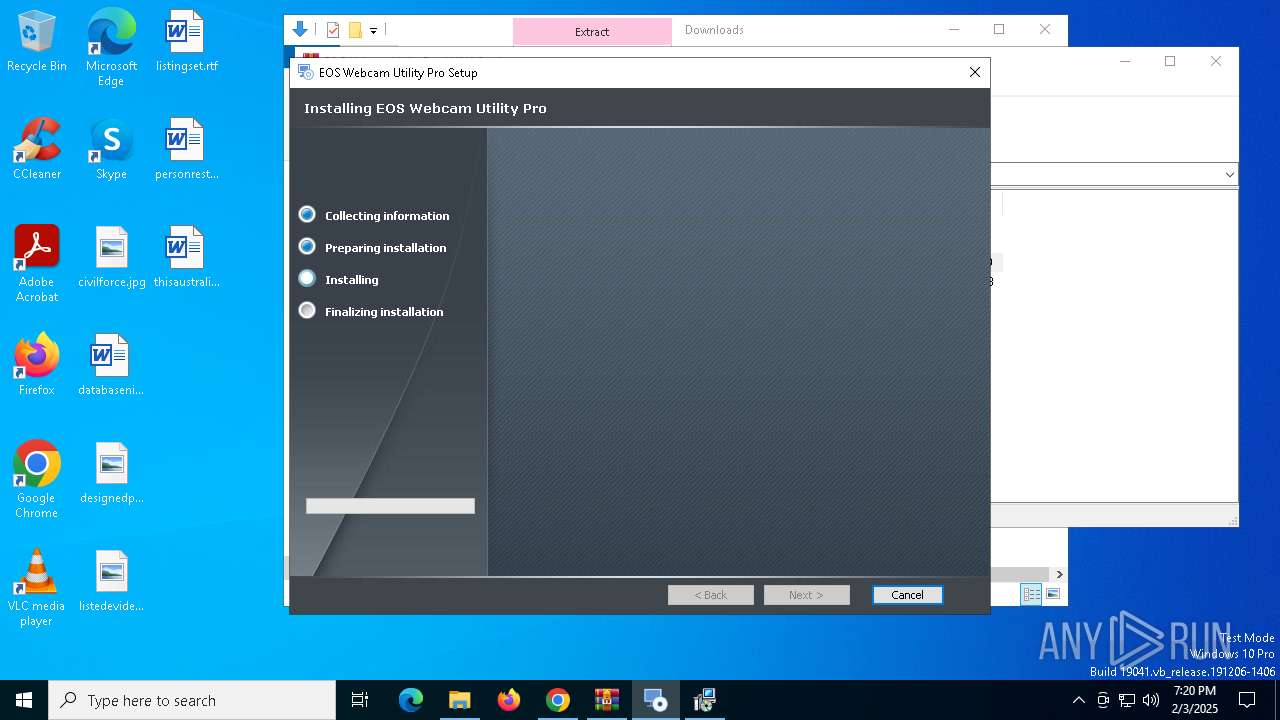Screen dimensions: 1280x720
Task: Expand the dropdown in the background window
Action: click(x=1229, y=174)
